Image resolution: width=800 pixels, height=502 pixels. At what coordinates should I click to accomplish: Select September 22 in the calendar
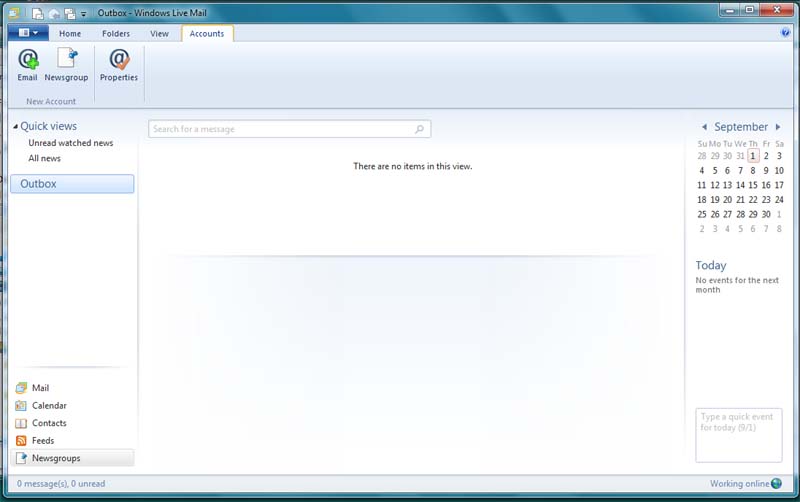coord(753,199)
